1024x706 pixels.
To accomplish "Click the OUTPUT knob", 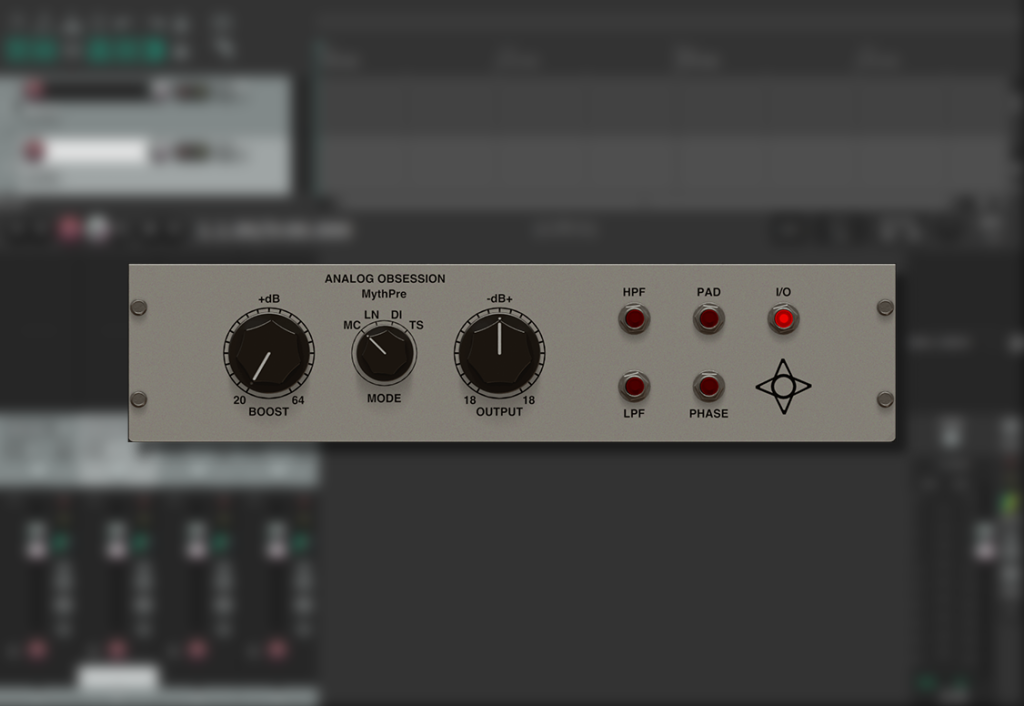I will click(x=500, y=353).
